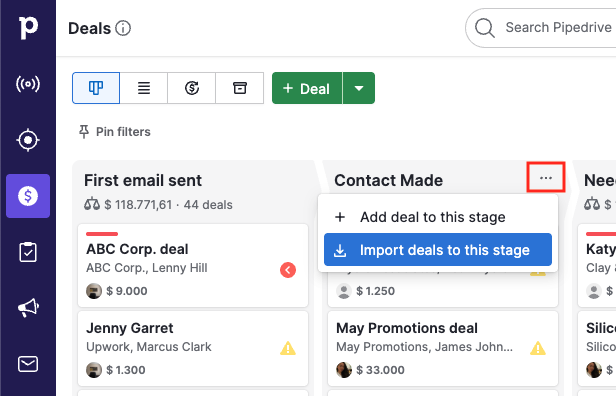Click the info icon beside Deals
The image size is (616, 396).
pos(123,28)
